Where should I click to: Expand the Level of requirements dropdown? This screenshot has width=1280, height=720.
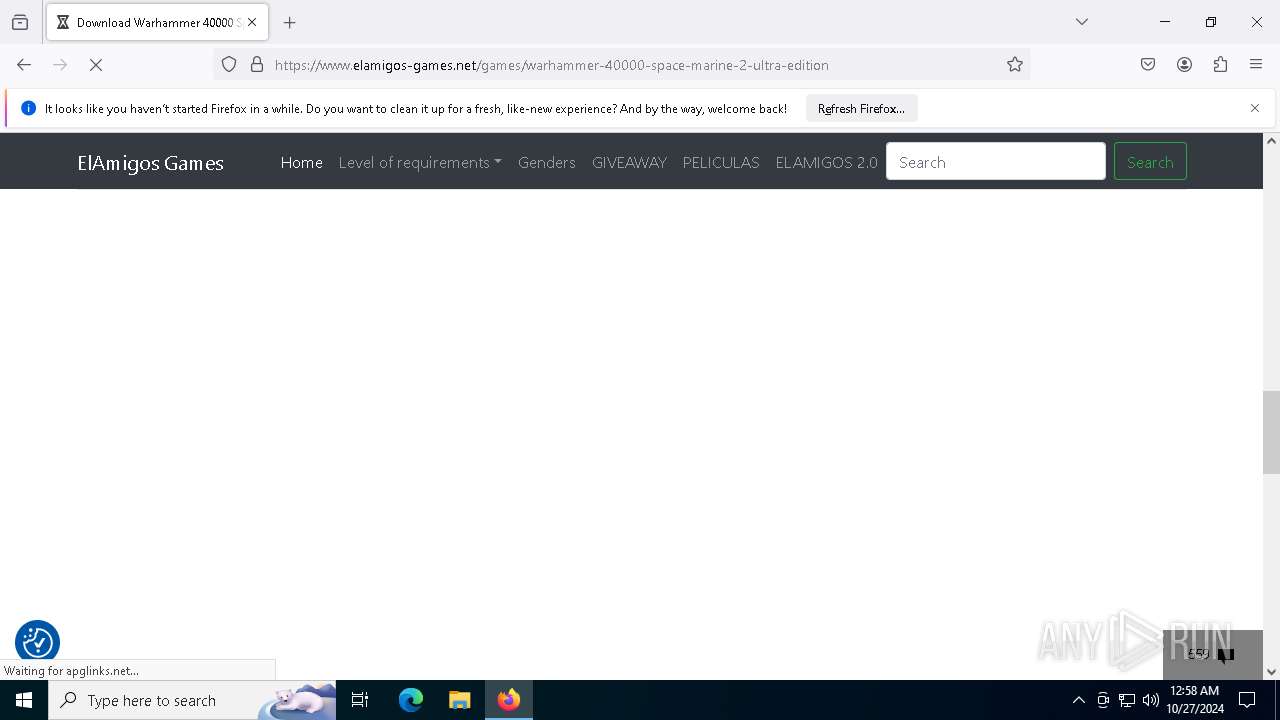[x=420, y=162]
